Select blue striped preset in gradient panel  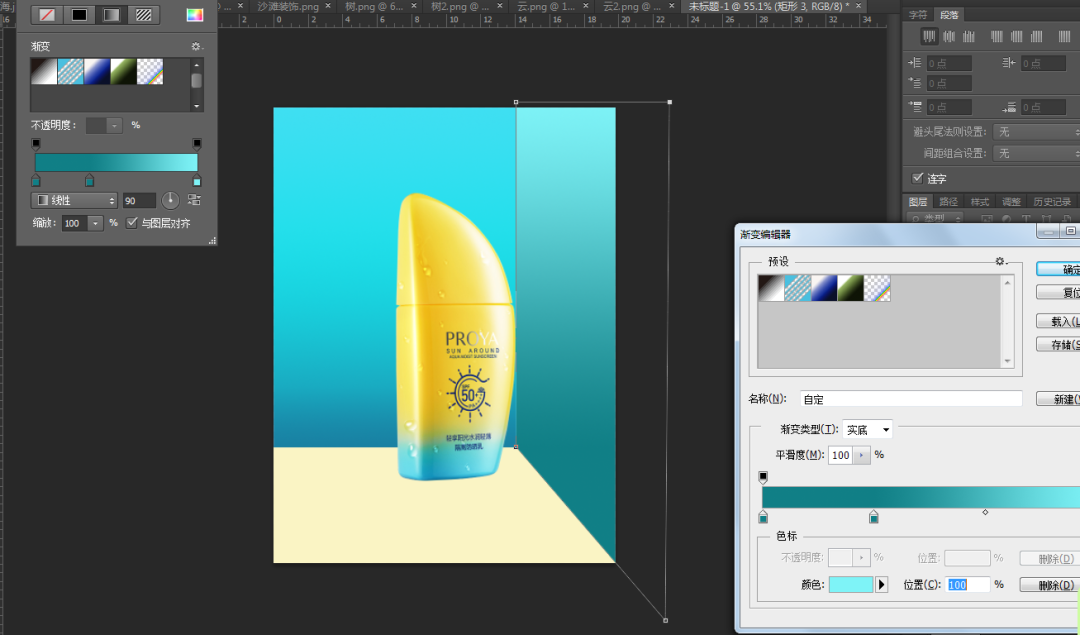coord(70,72)
